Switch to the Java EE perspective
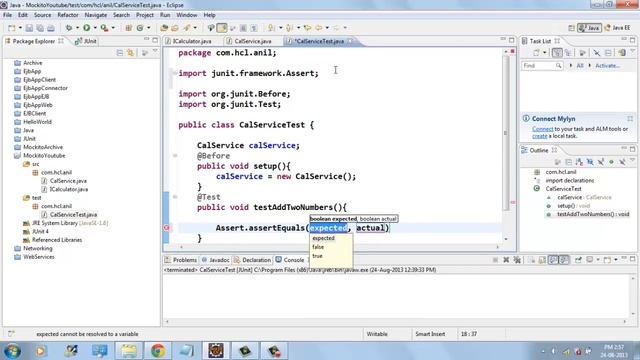The height and width of the screenshot is (360, 640). [x=617, y=28]
